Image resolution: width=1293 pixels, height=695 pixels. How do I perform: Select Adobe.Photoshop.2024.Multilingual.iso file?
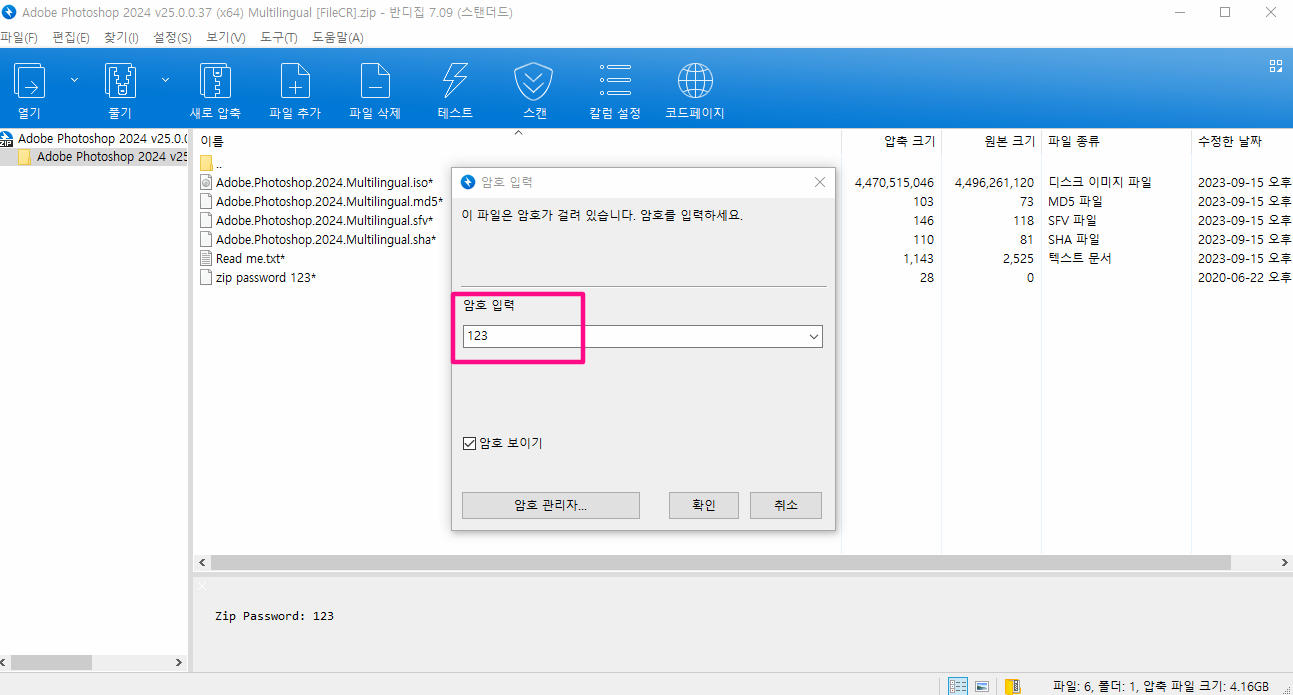325,182
